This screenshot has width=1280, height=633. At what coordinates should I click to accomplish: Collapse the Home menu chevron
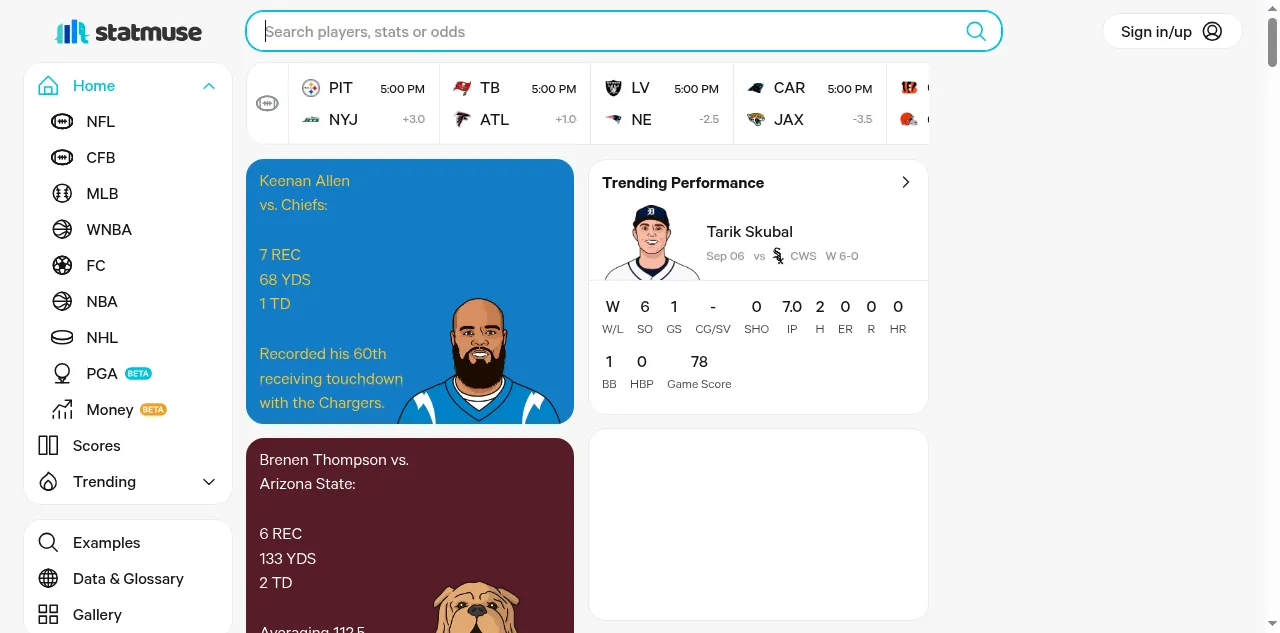(209, 86)
